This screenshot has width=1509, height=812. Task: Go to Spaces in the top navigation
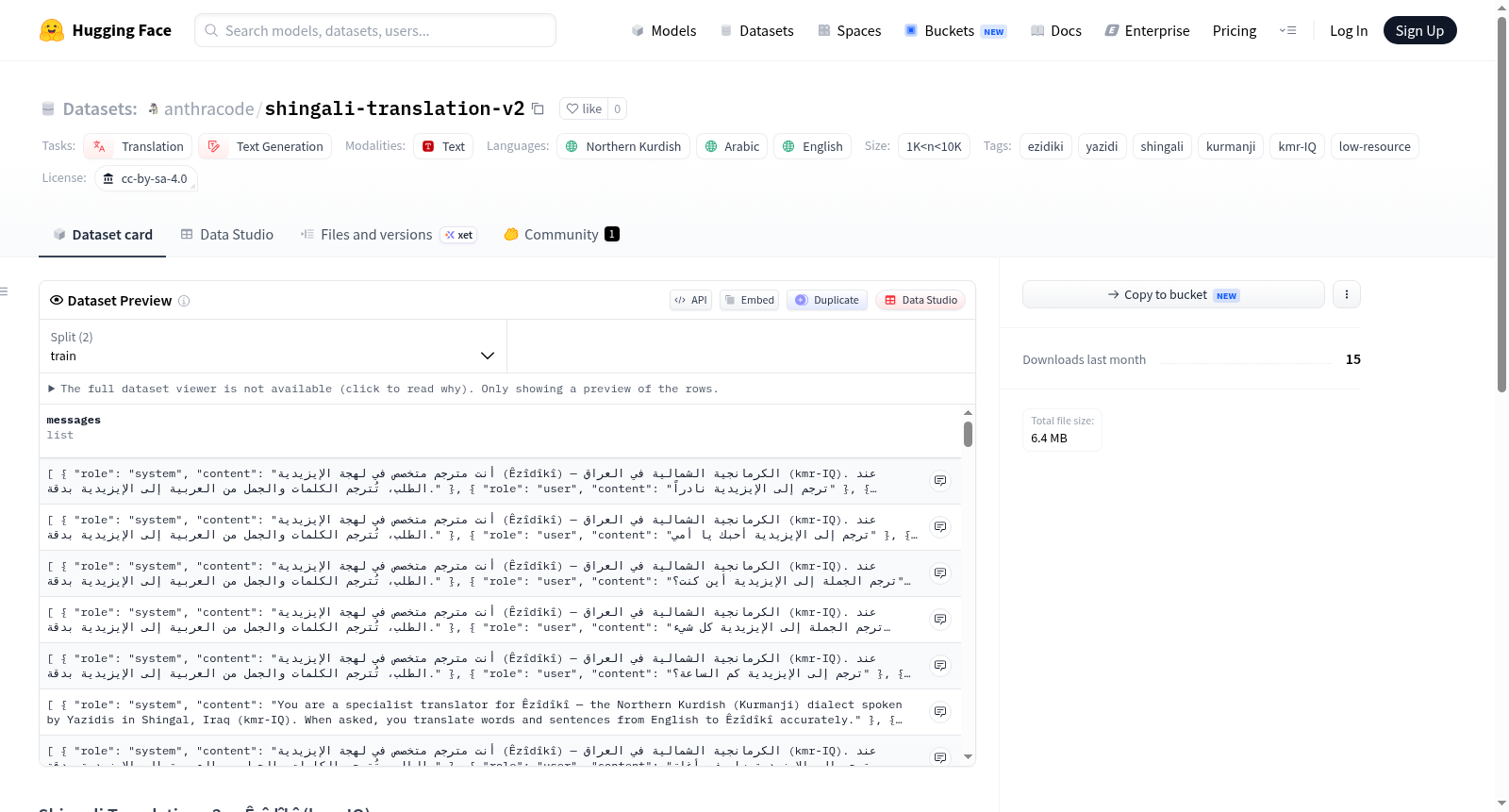(850, 31)
